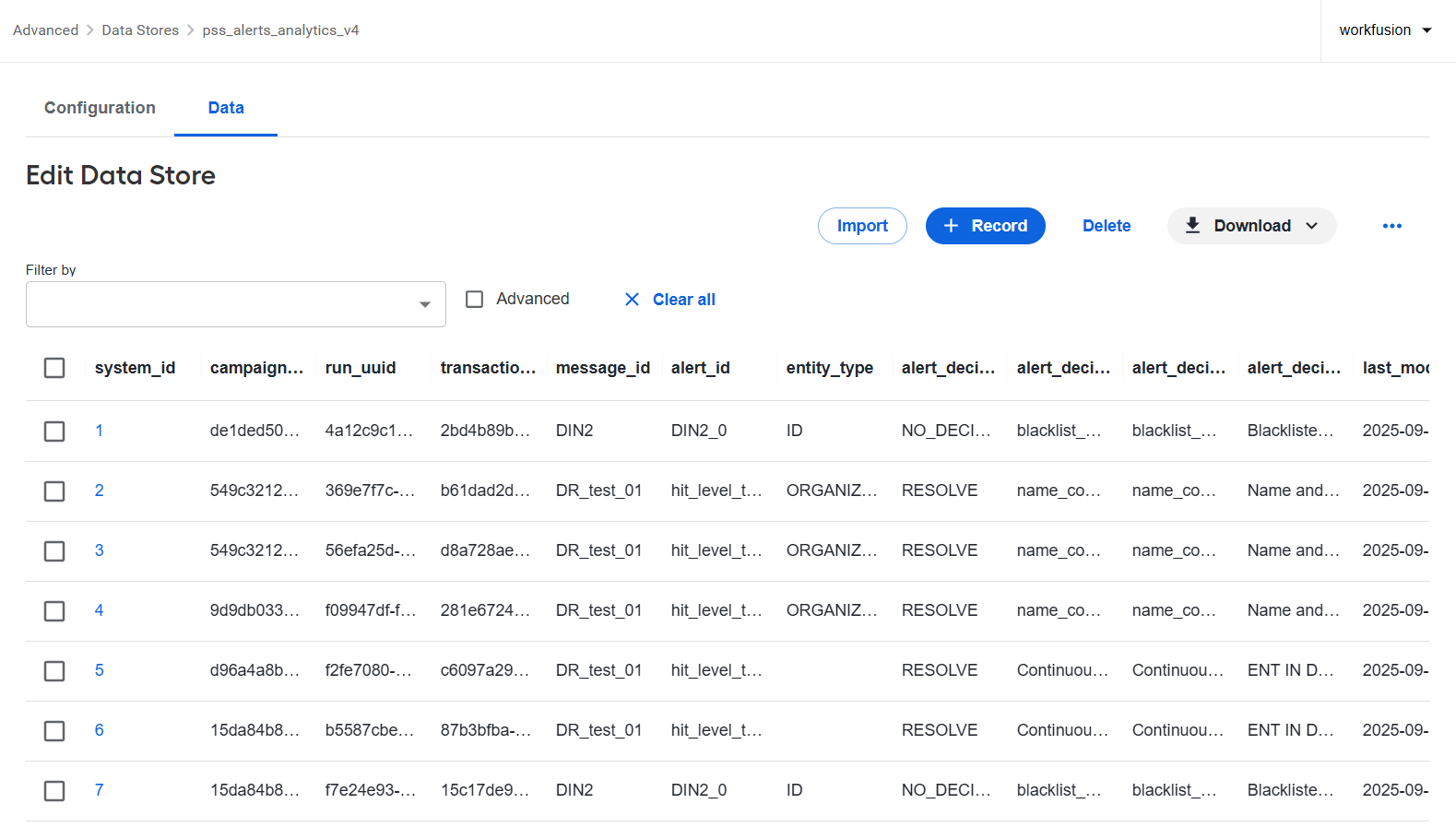Screen dimensions: 1456x839
Task: Click the X icon beside Clear all
Action: pyautogui.click(x=632, y=300)
